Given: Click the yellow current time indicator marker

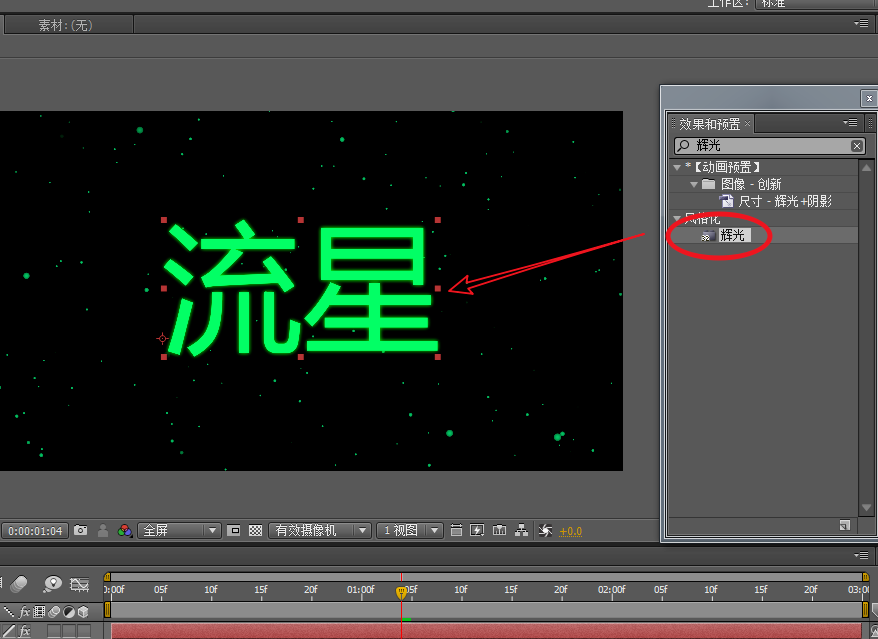Looking at the screenshot, I should 401,593.
